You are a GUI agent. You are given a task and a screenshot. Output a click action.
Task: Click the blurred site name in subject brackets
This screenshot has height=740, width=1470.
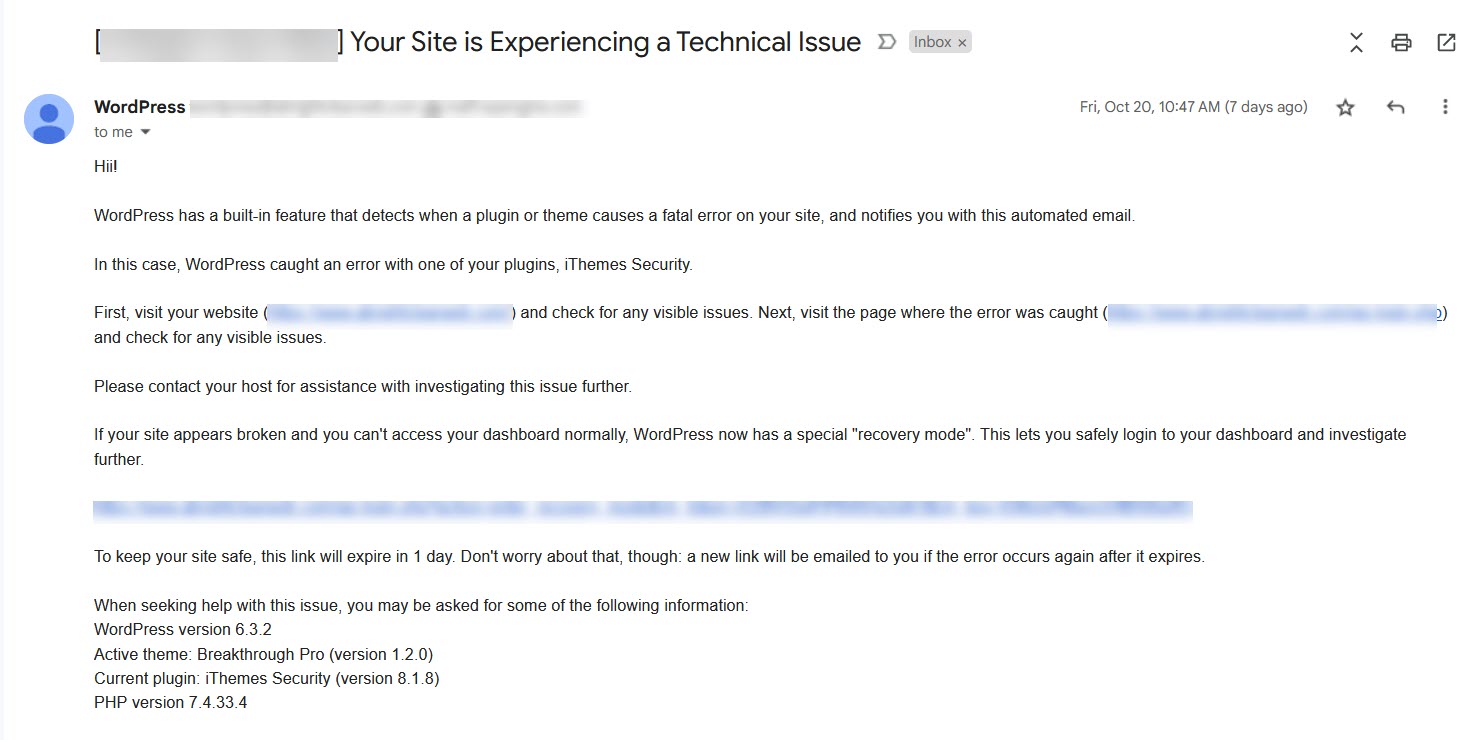point(219,43)
